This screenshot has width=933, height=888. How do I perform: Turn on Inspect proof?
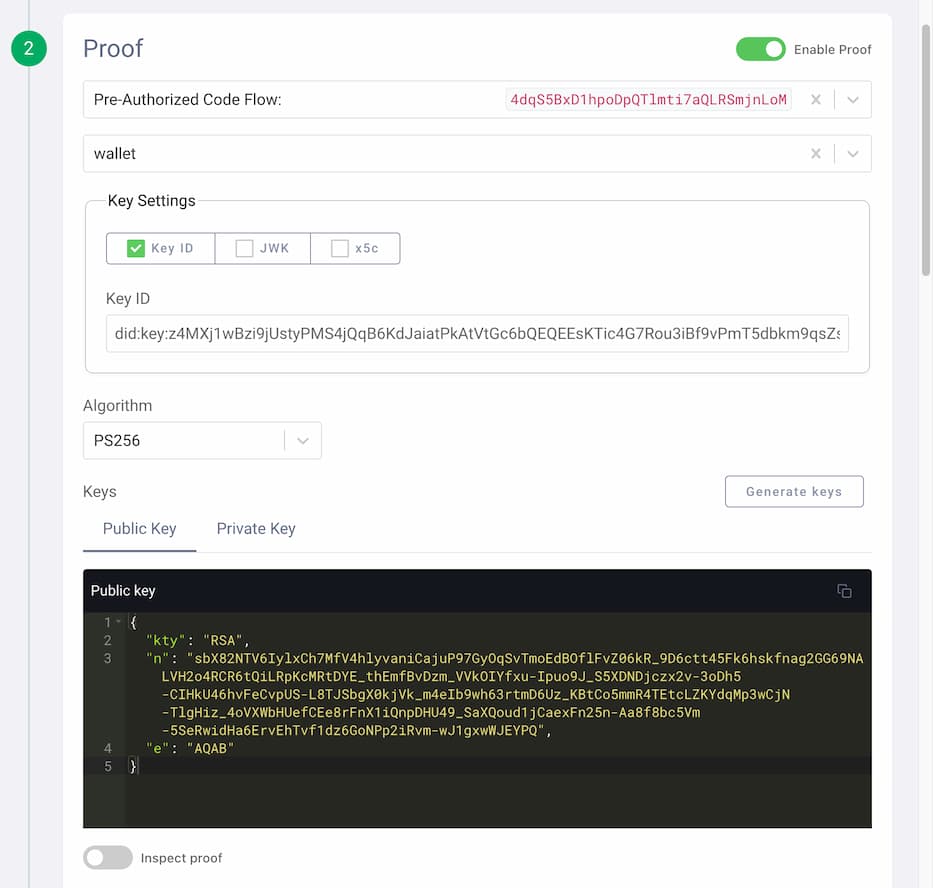[110, 858]
